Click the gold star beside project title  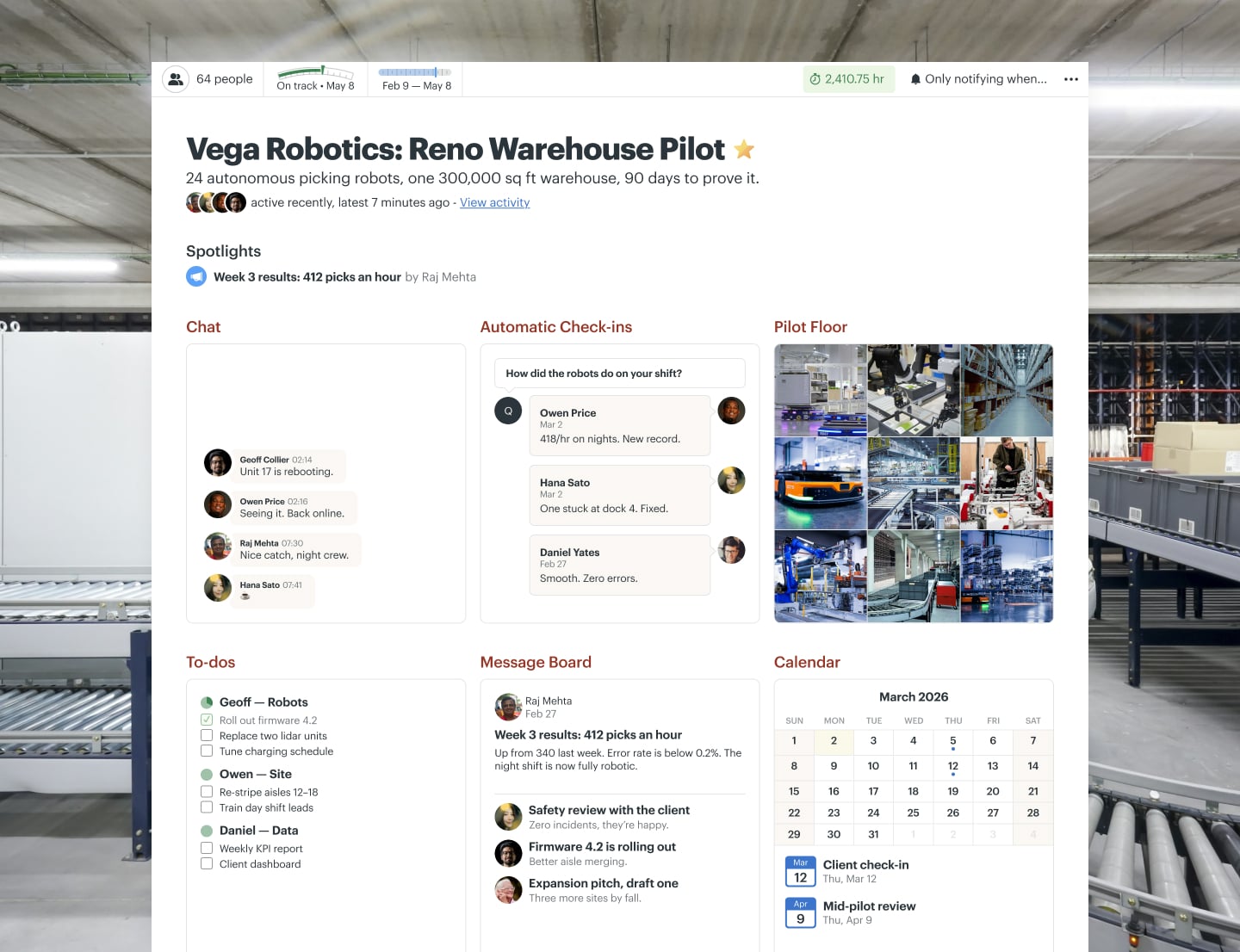(x=744, y=150)
